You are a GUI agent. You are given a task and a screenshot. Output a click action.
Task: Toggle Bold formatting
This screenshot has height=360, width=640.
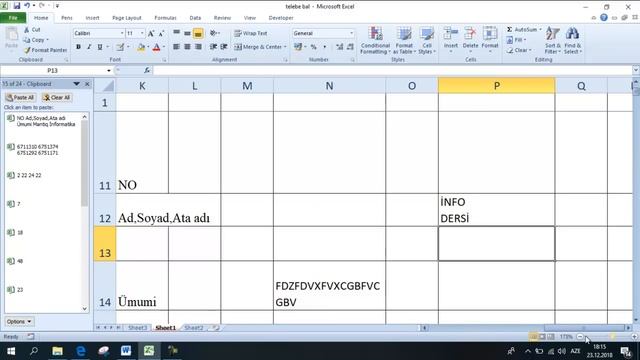[x=78, y=47]
